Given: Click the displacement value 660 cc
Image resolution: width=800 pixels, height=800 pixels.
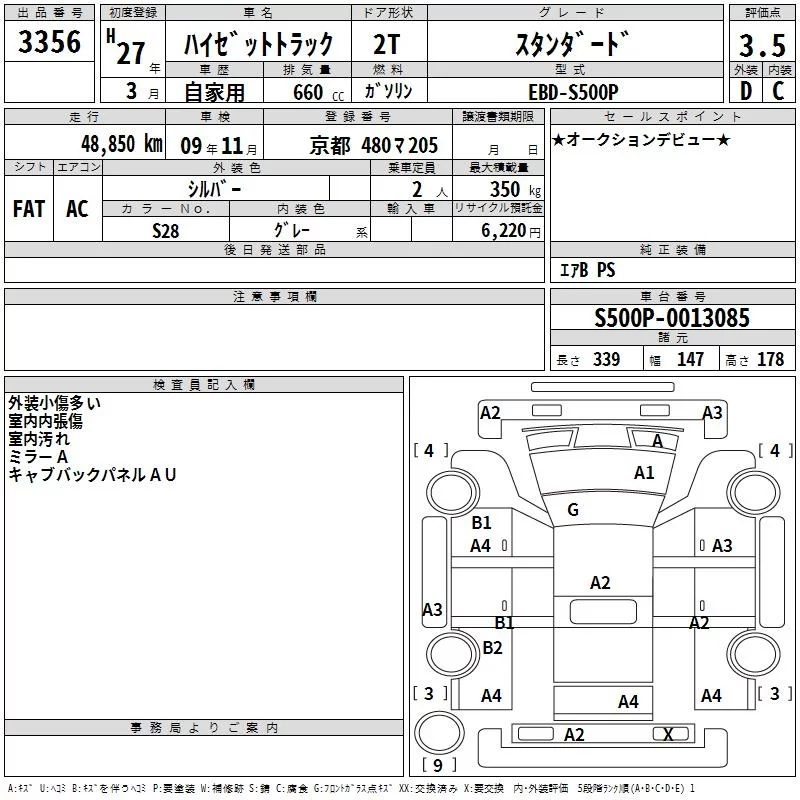Looking at the screenshot, I should (318, 93).
